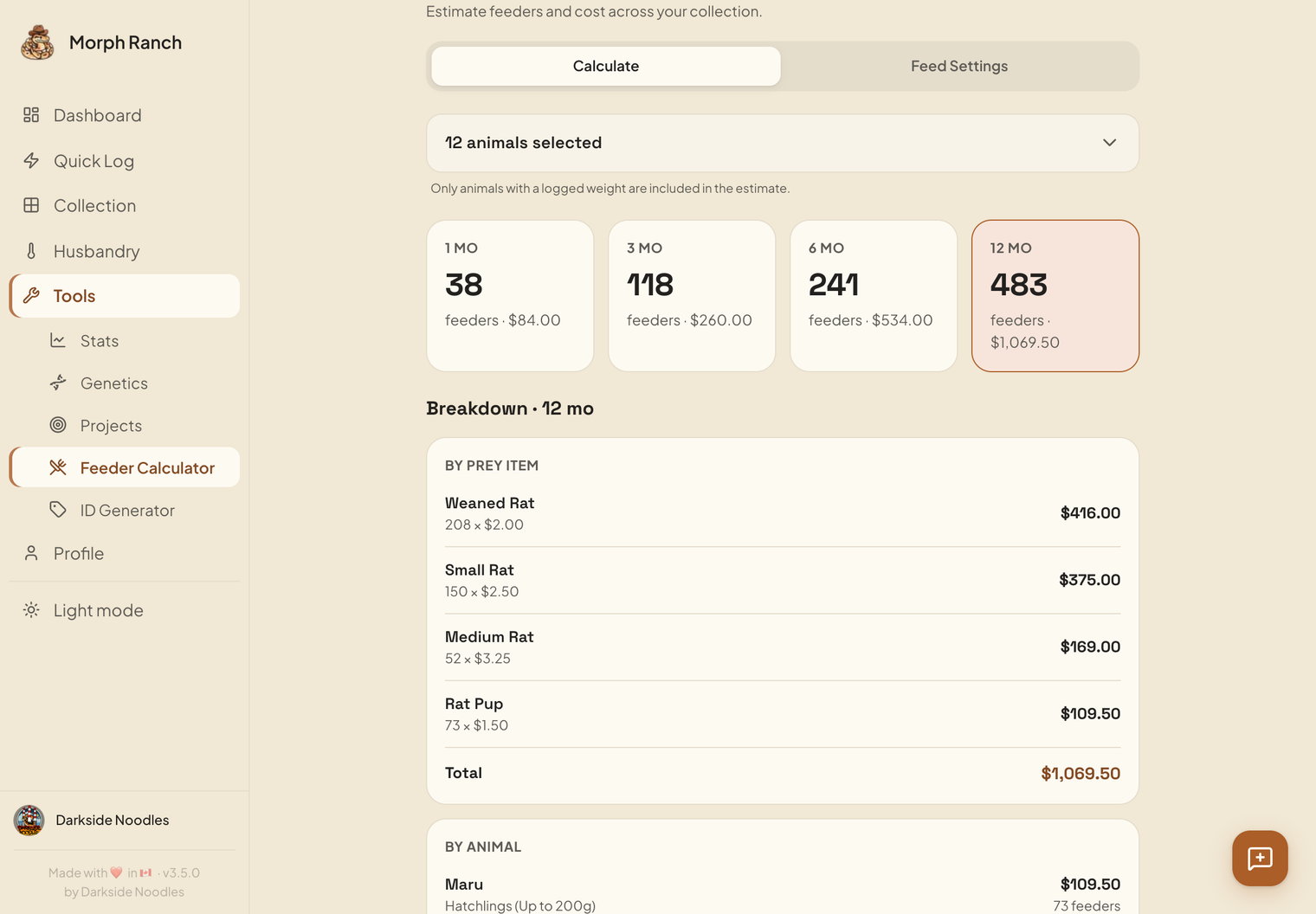Toggle Light mode theme
Viewport: 1316px width, 914px height.
pos(124,610)
